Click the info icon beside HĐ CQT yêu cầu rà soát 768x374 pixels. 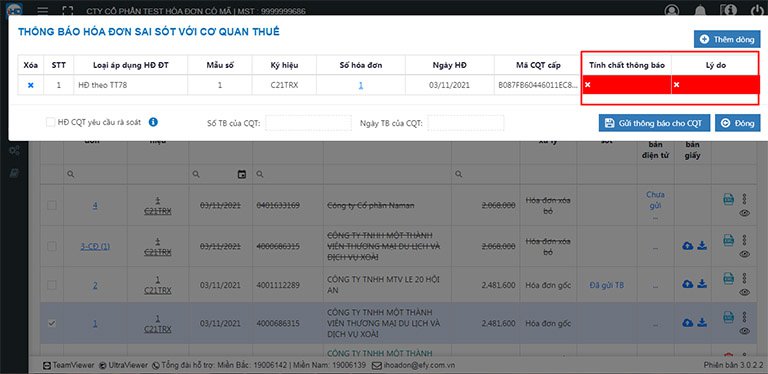(x=153, y=122)
